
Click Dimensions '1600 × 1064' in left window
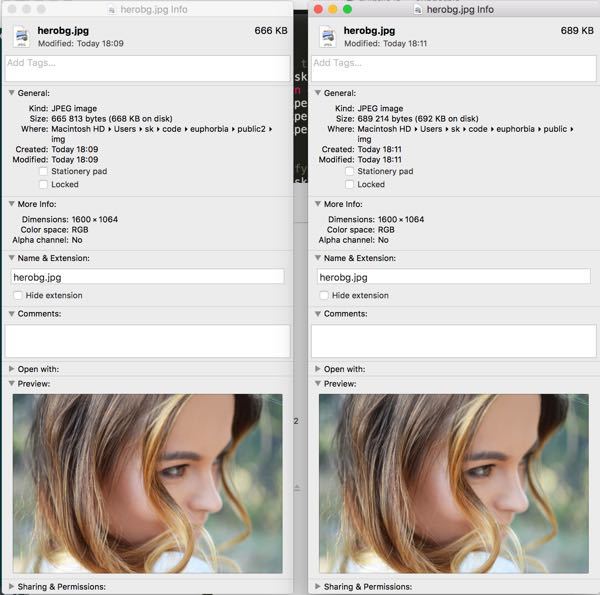tap(95, 219)
